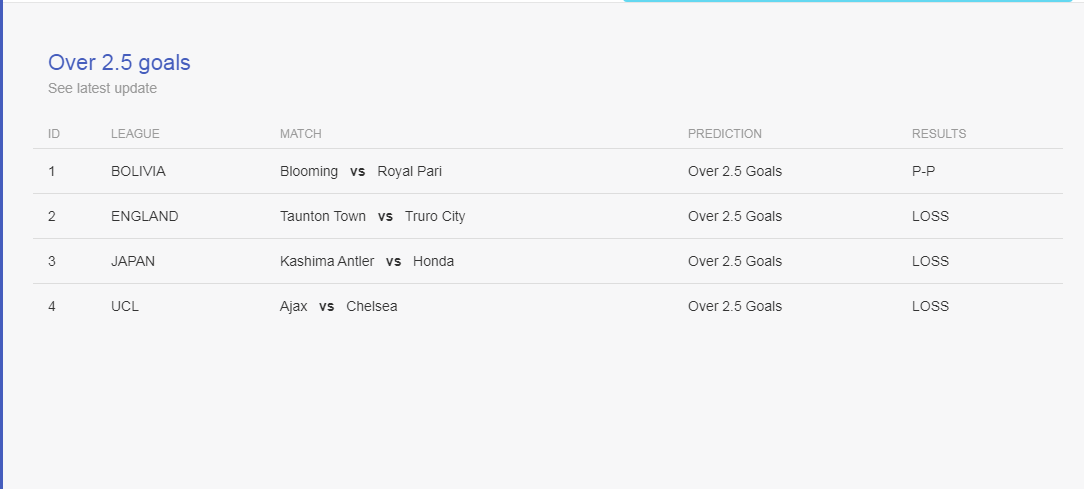Viewport: 1084px width, 489px height.
Task: Click the LOSS result for Ajax vs Chelsea
Action: point(931,306)
